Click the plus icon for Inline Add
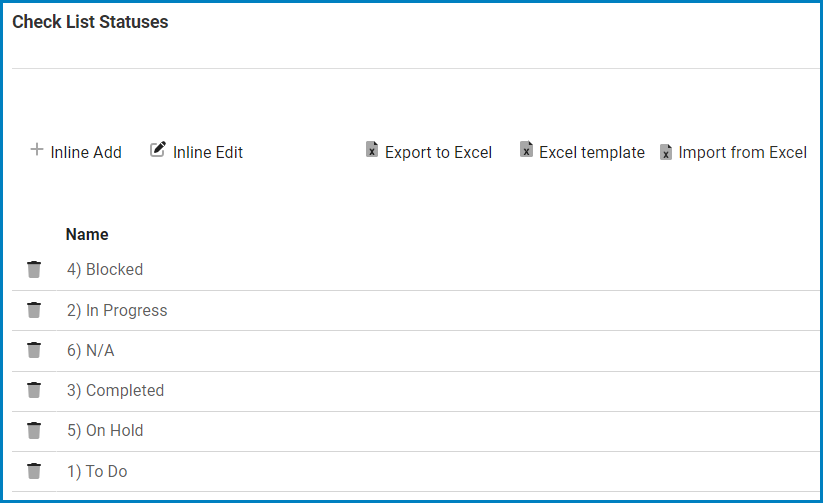The height and width of the screenshot is (503, 823). pyautogui.click(x=37, y=150)
